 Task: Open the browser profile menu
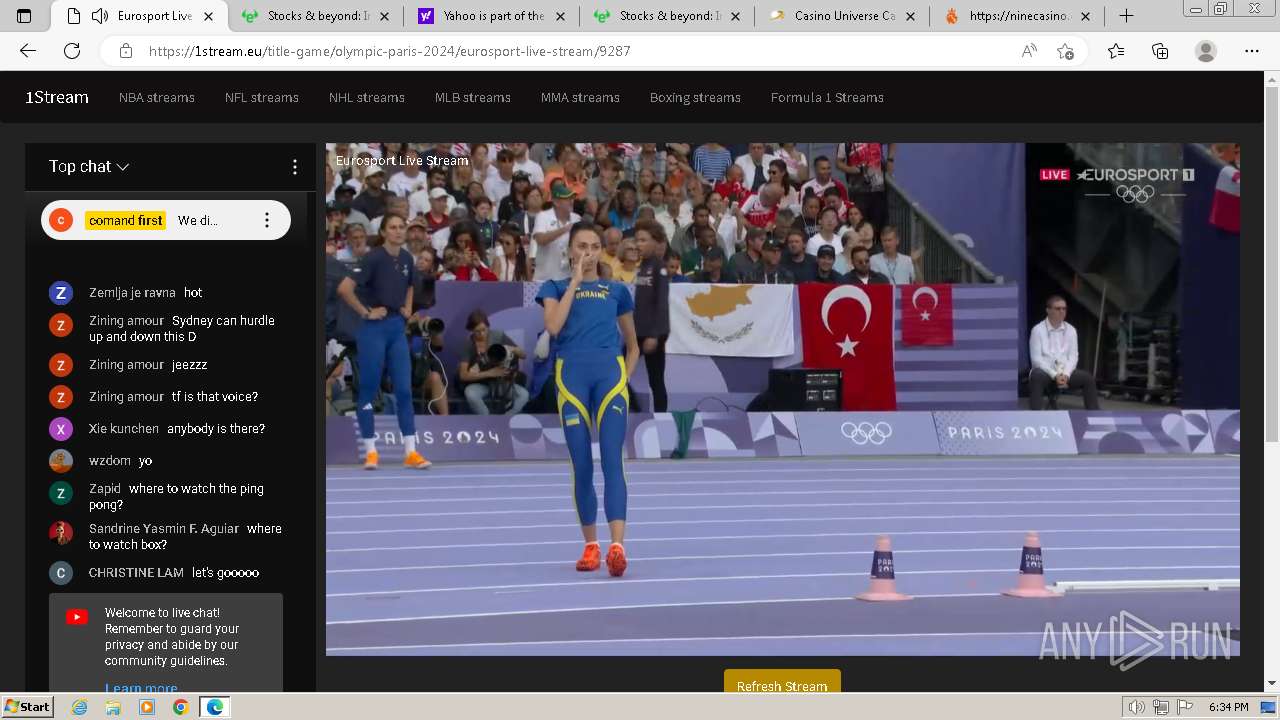coord(1206,51)
